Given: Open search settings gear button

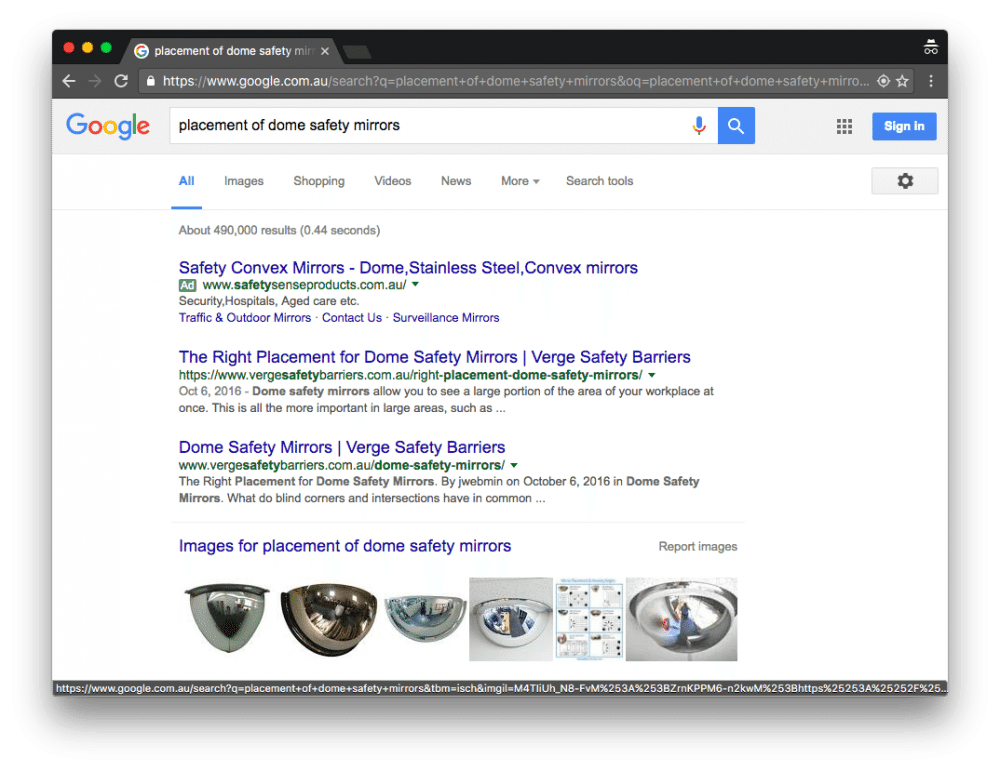Looking at the screenshot, I should tap(905, 181).
